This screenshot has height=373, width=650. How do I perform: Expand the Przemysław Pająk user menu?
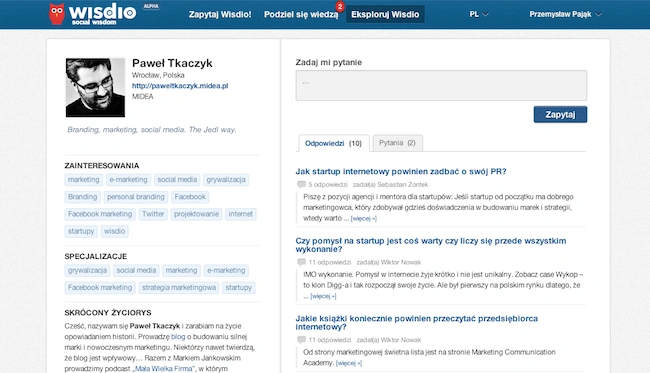point(565,14)
